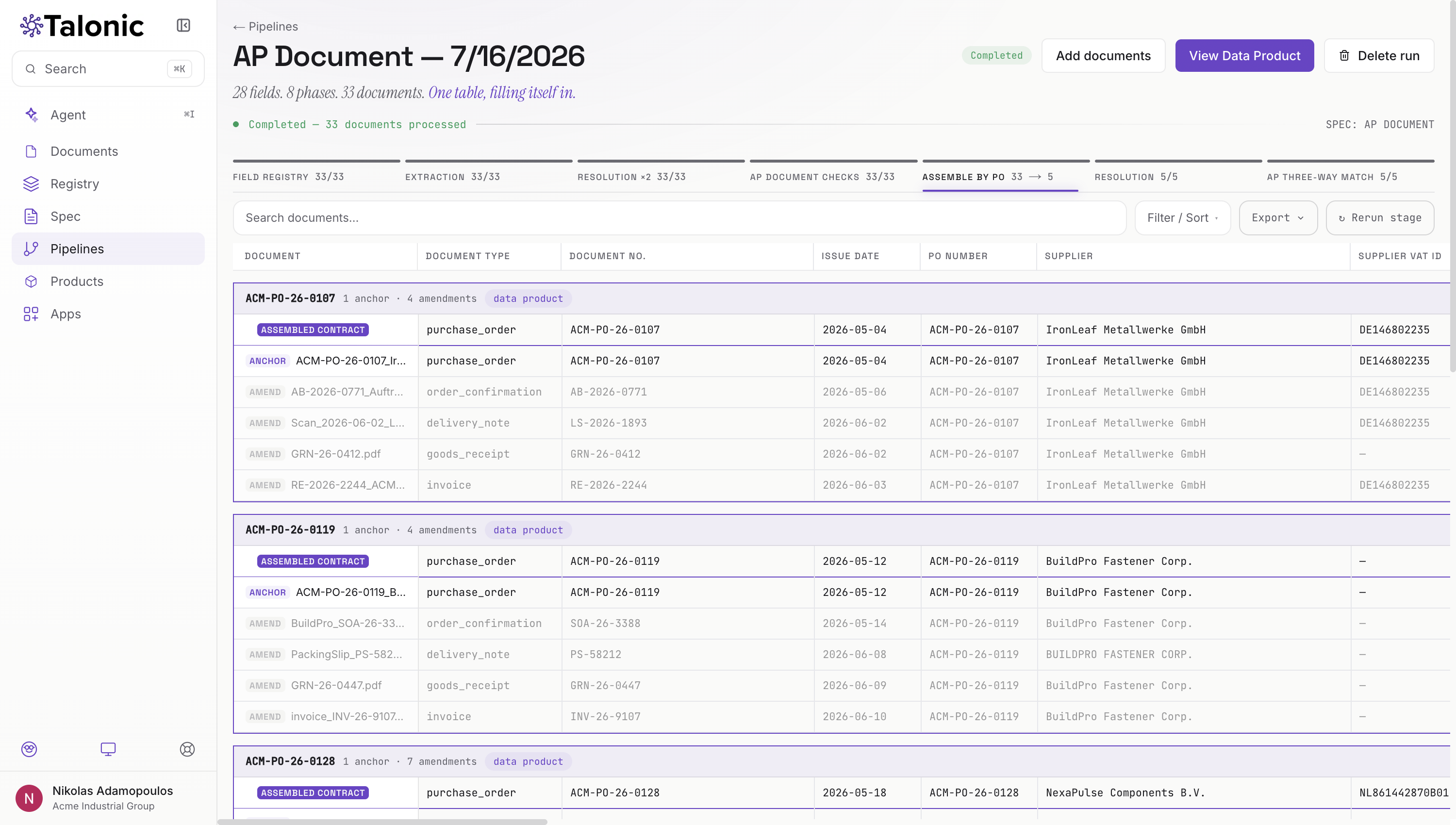Click the Pipelines branch icon

[31, 249]
